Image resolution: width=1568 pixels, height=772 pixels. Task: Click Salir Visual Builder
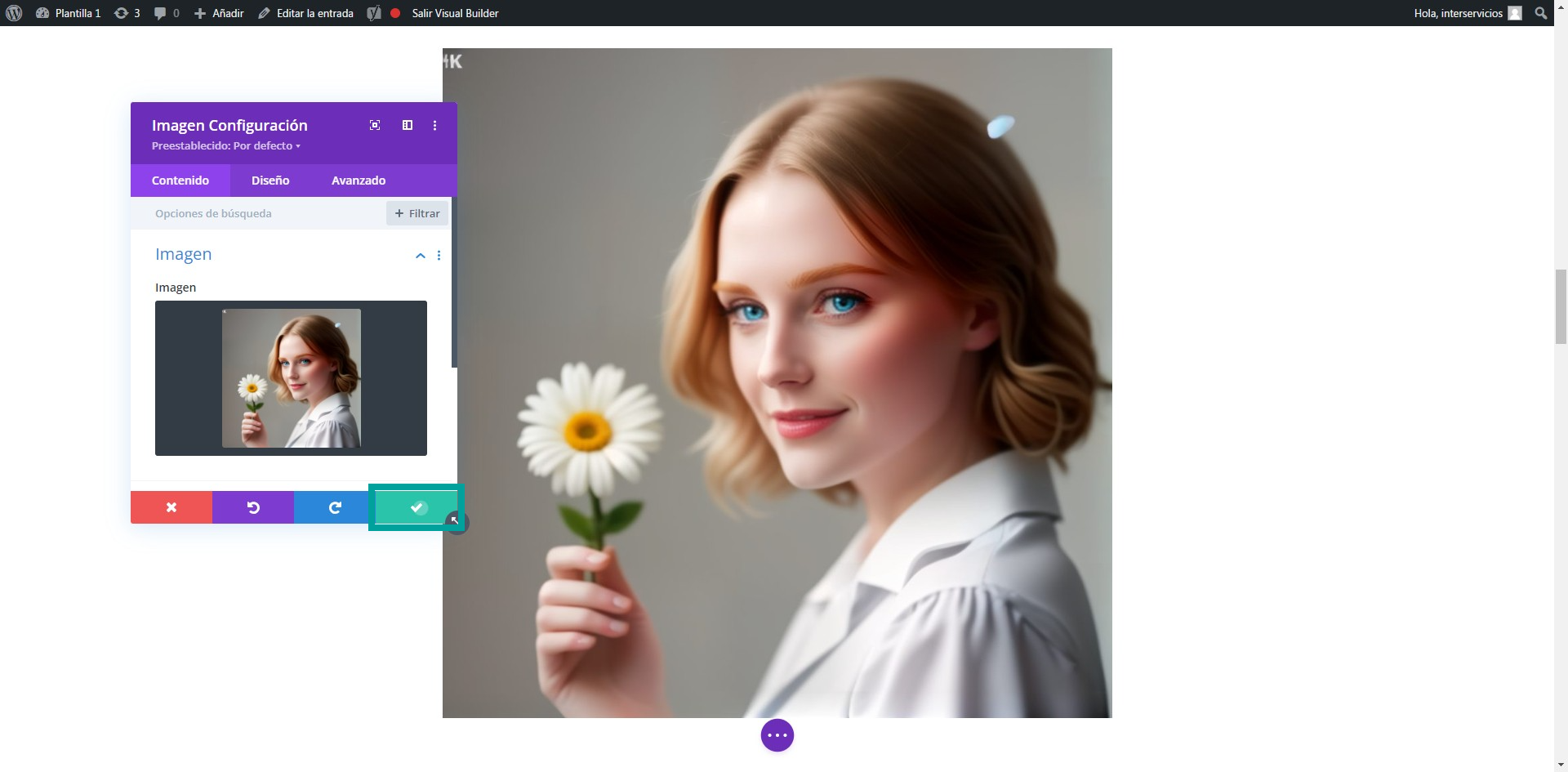[455, 13]
